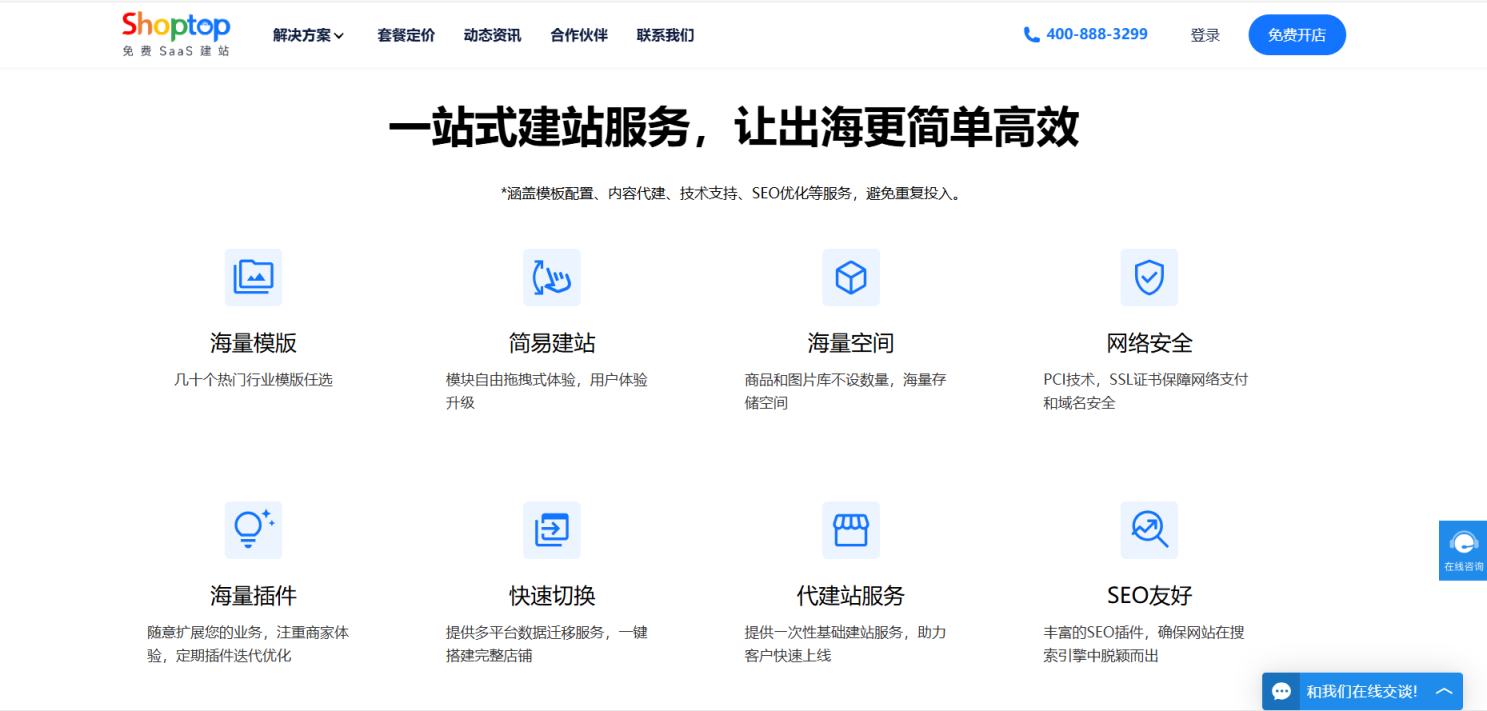Click the 海量插件 lightbulb icon
Image resolution: width=1487 pixels, height=711 pixels.
click(x=253, y=529)
